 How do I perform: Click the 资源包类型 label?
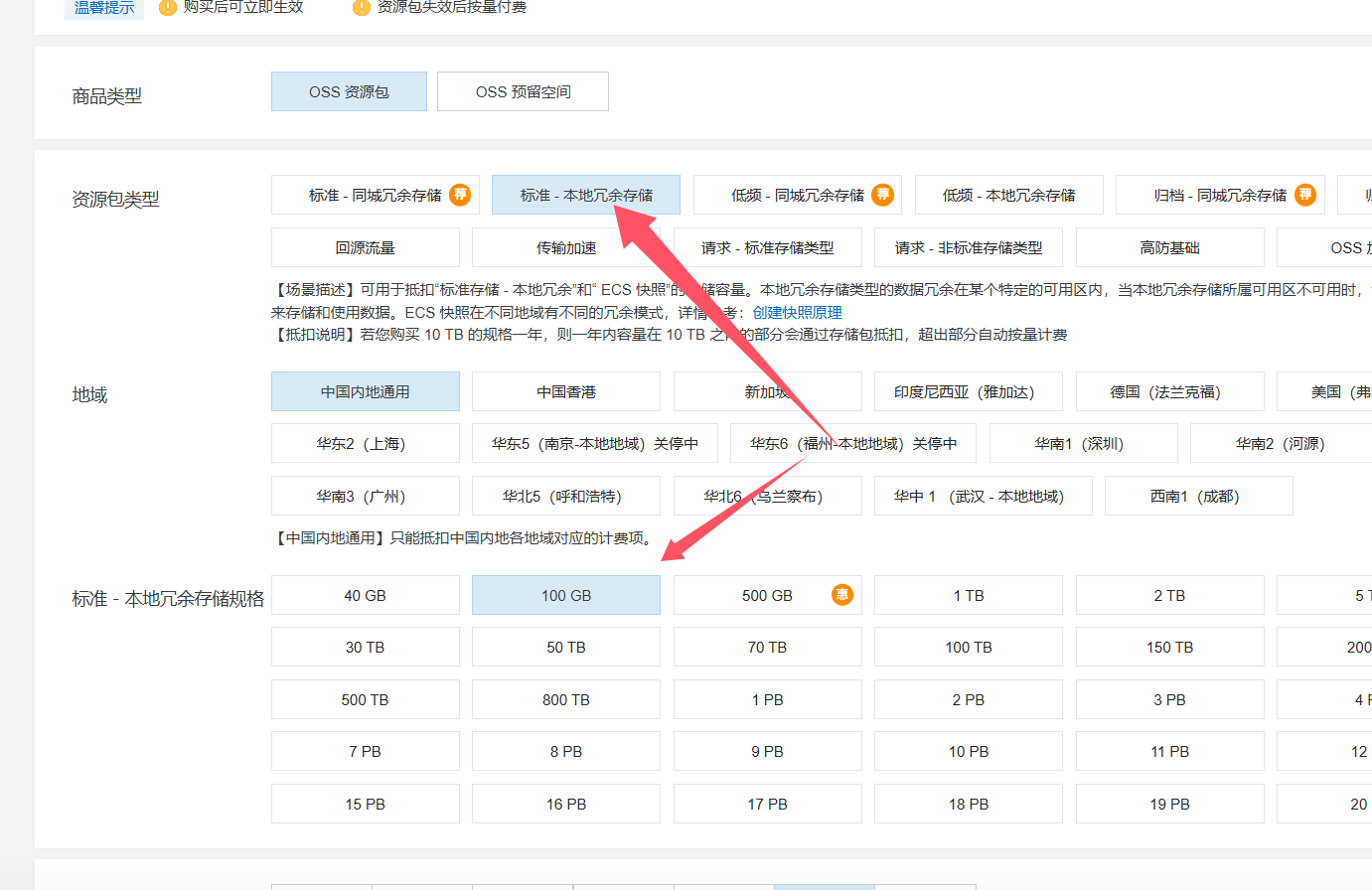click(115, 200)
